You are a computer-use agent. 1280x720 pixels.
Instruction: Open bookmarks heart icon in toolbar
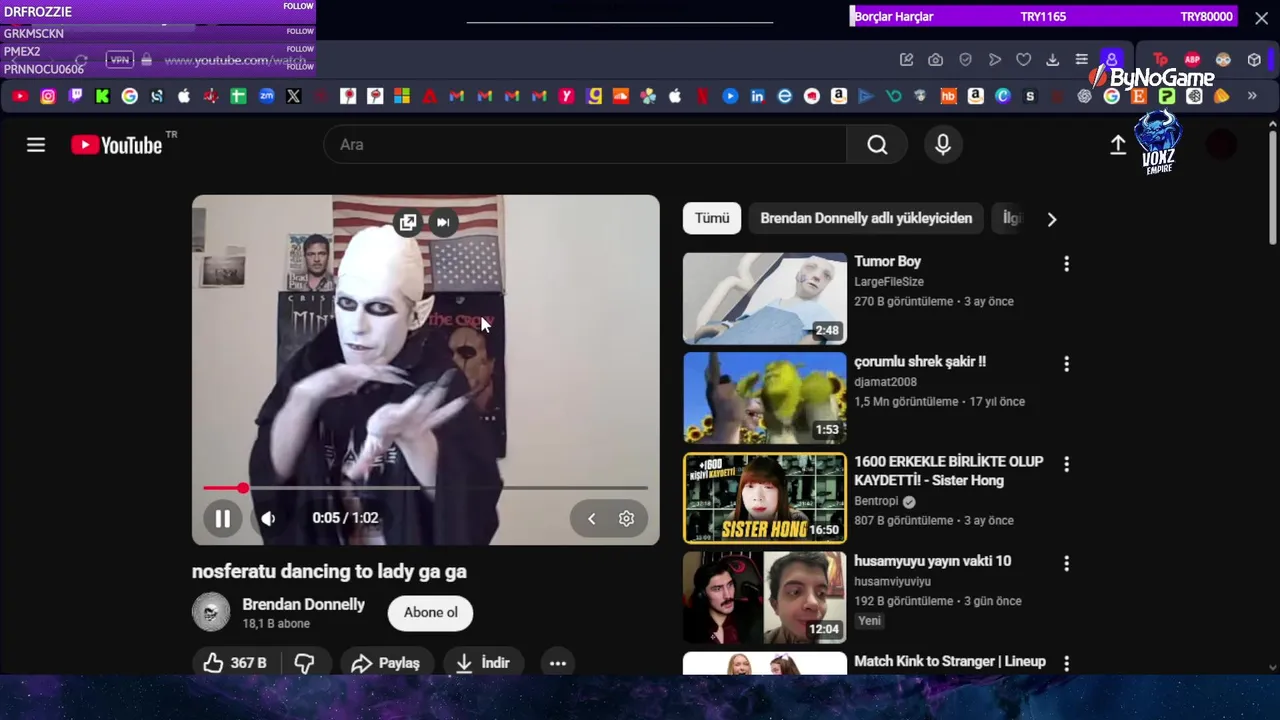pyautogui.click(x=1023, y=60)
